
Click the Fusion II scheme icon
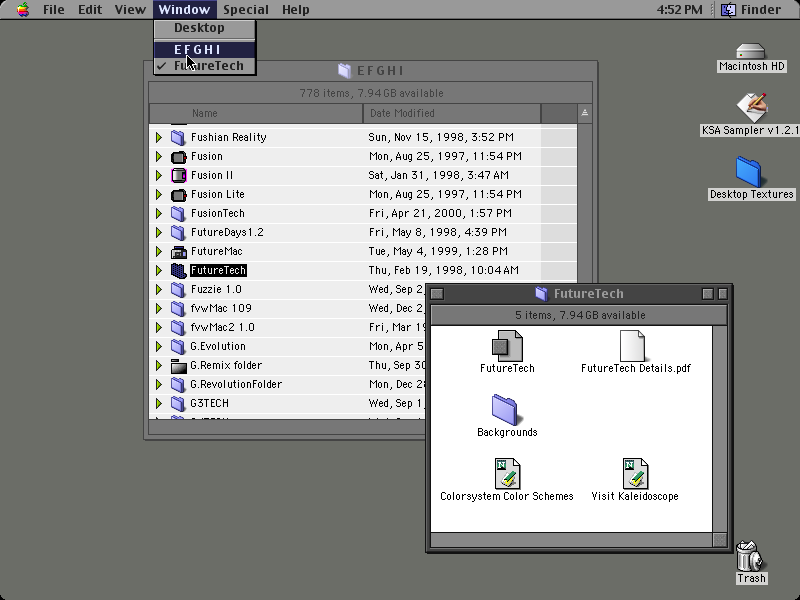click(178, 176)
